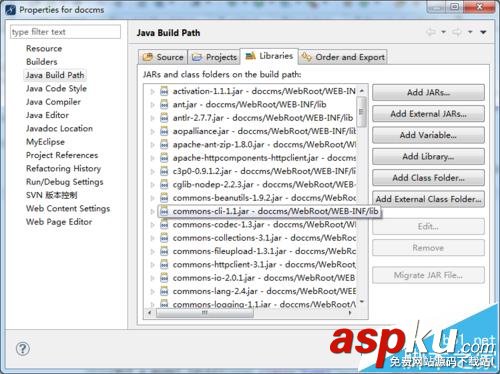Click the scroll-up arrow of jar list
Image resolution: width=500 pixels, height=374 pixels.
pyautogui.click(x=362, y=90)
